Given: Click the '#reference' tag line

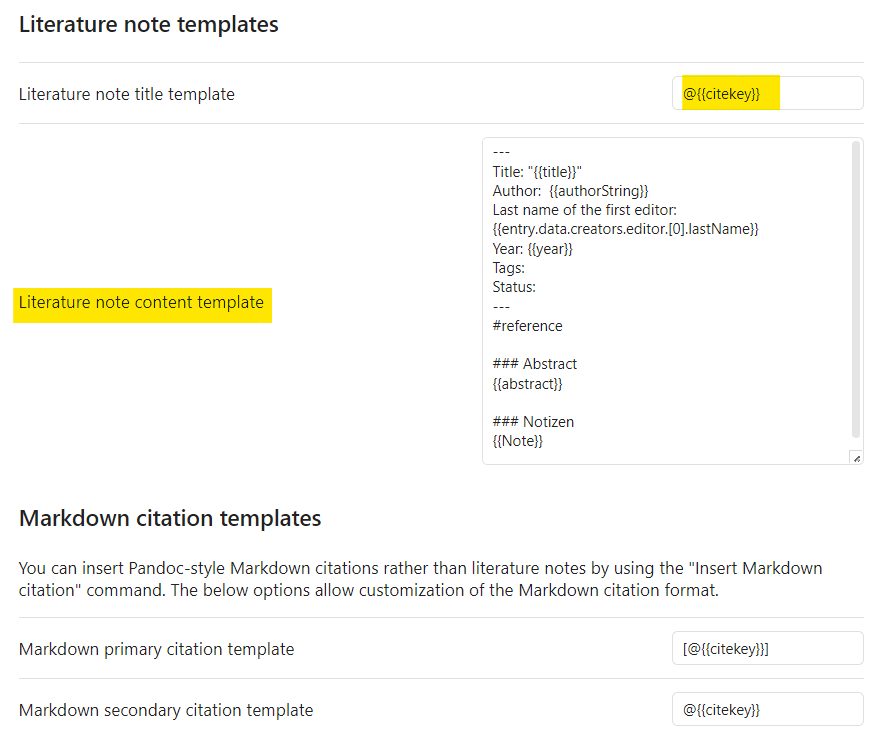Looking at the screenshot, I should pos(527,326).
